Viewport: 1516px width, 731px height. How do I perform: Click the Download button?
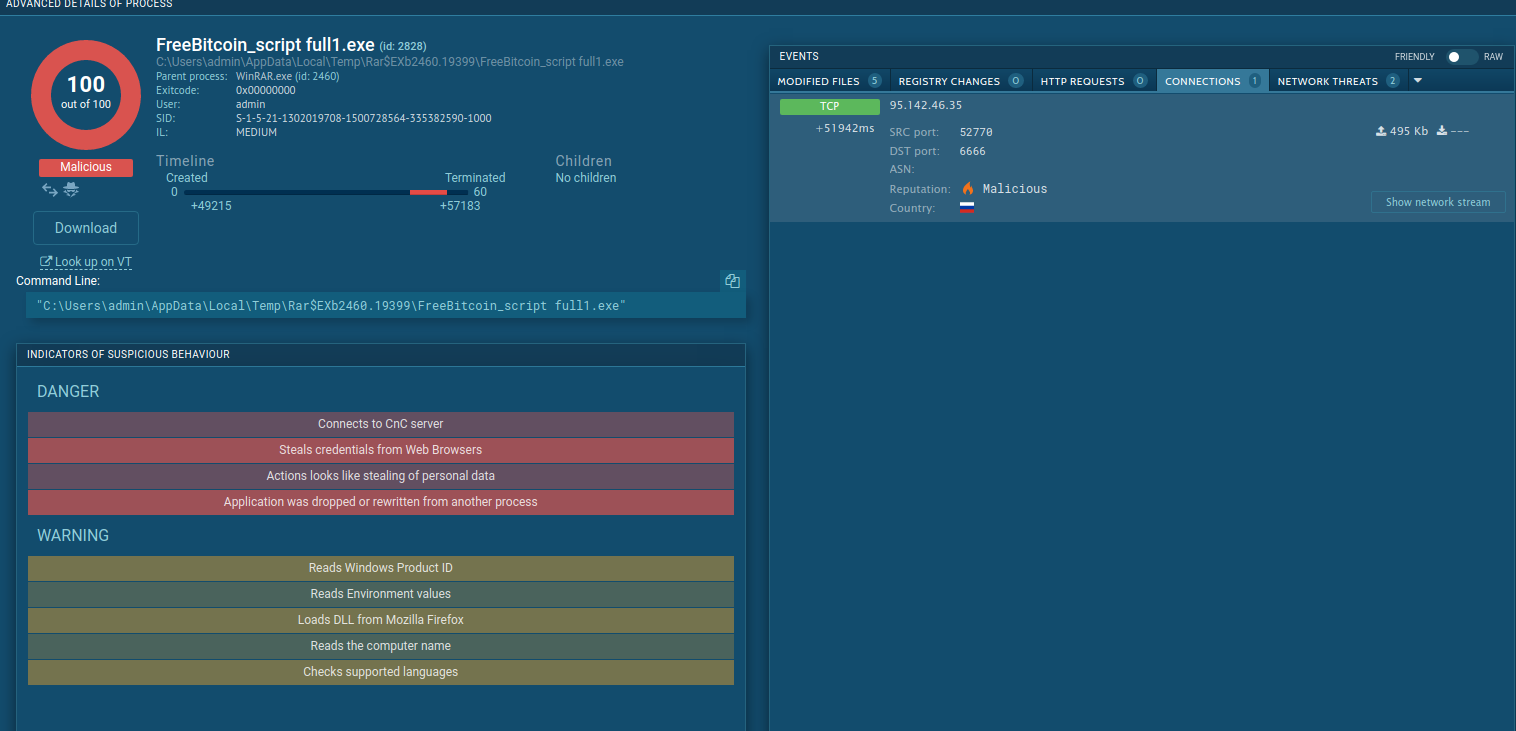pos(86,228)
